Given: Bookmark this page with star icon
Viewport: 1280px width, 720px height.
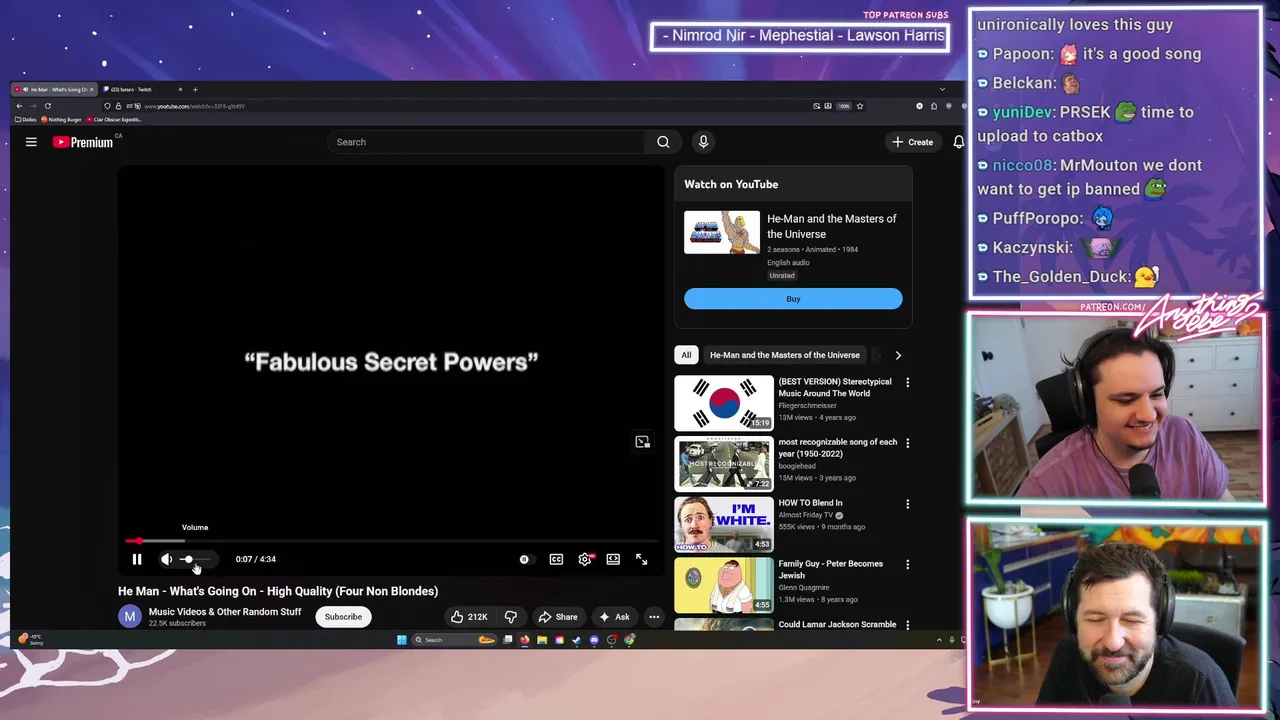Looking at the screenshot, I should point(859,106).
